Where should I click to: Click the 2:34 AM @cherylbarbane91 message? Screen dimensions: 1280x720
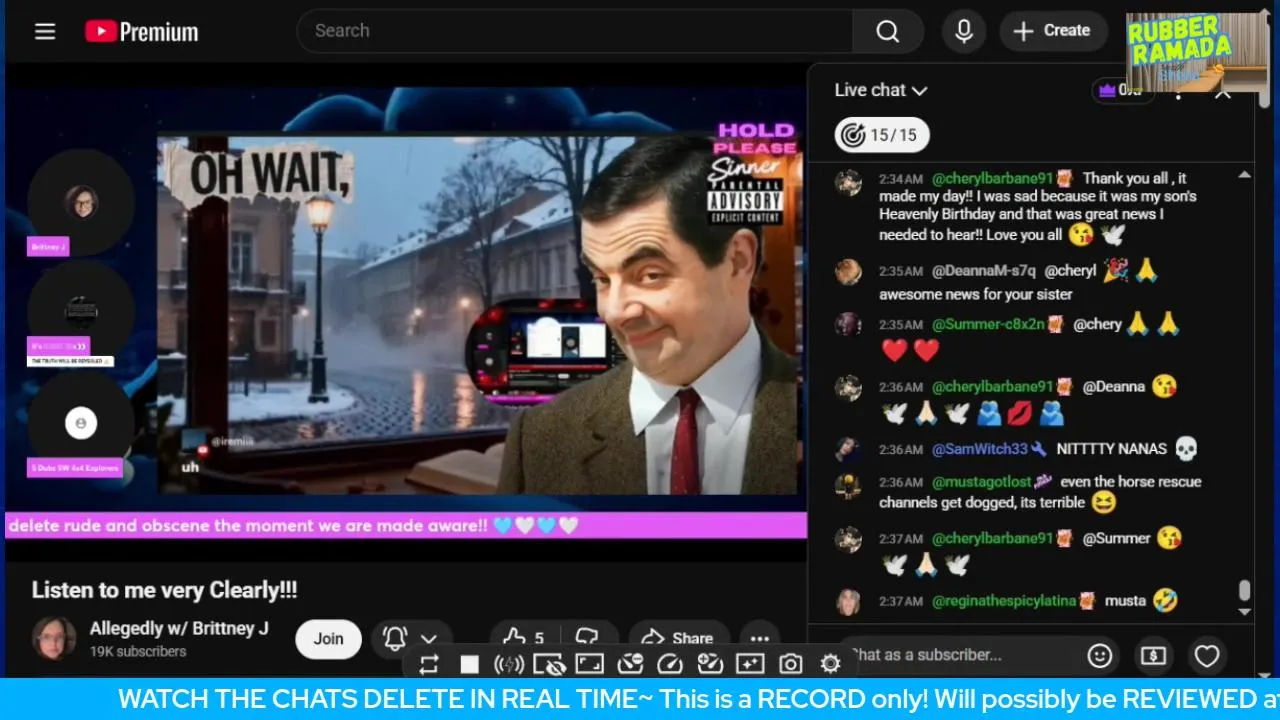click(1040, 207)
